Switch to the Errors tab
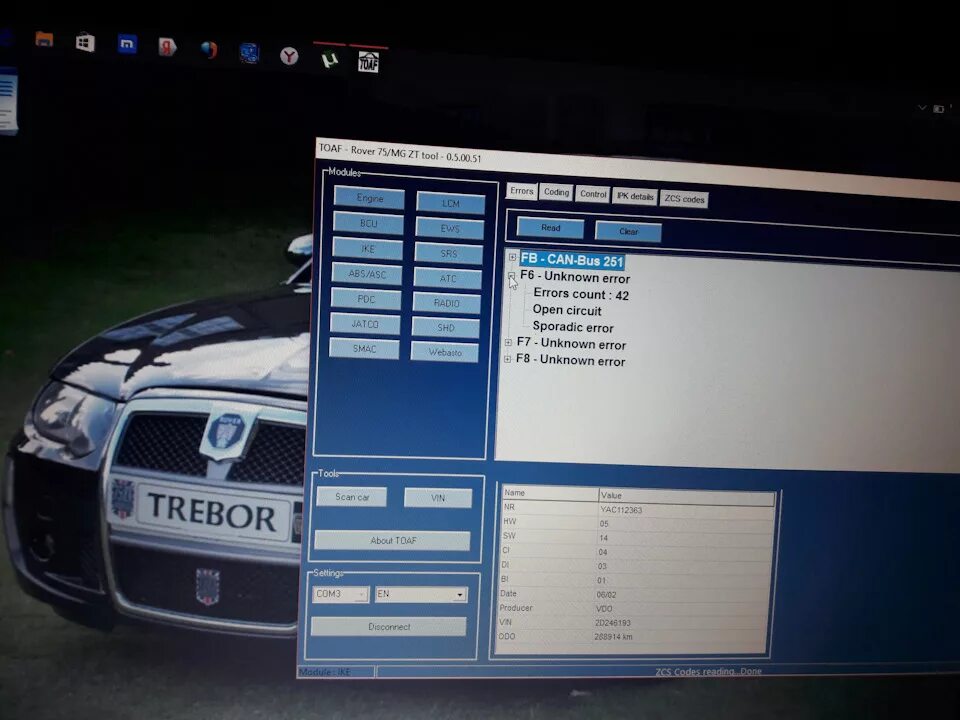This screenshot has width=960, height=720. pos(522,191)
